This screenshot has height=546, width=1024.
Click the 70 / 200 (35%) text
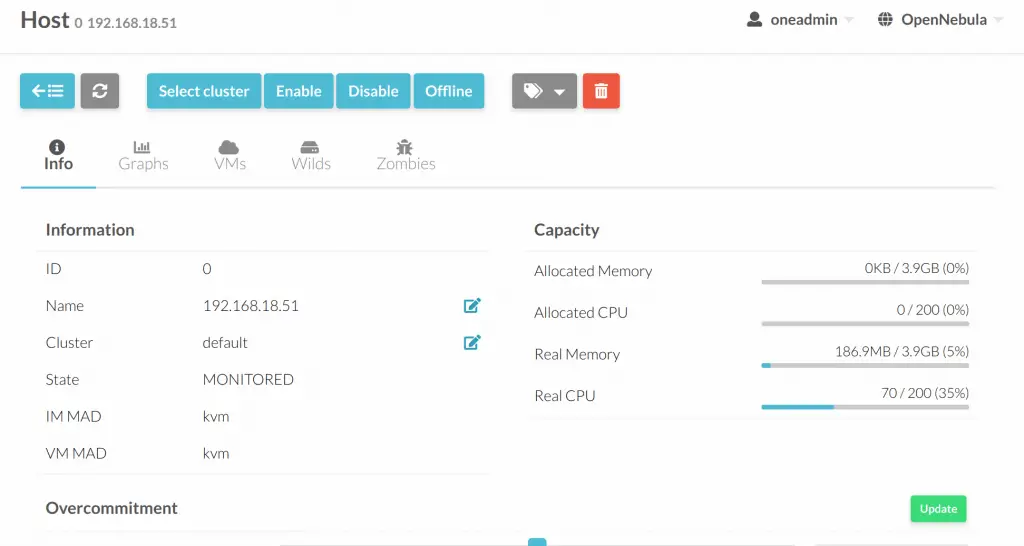click(x=925, y=393)
